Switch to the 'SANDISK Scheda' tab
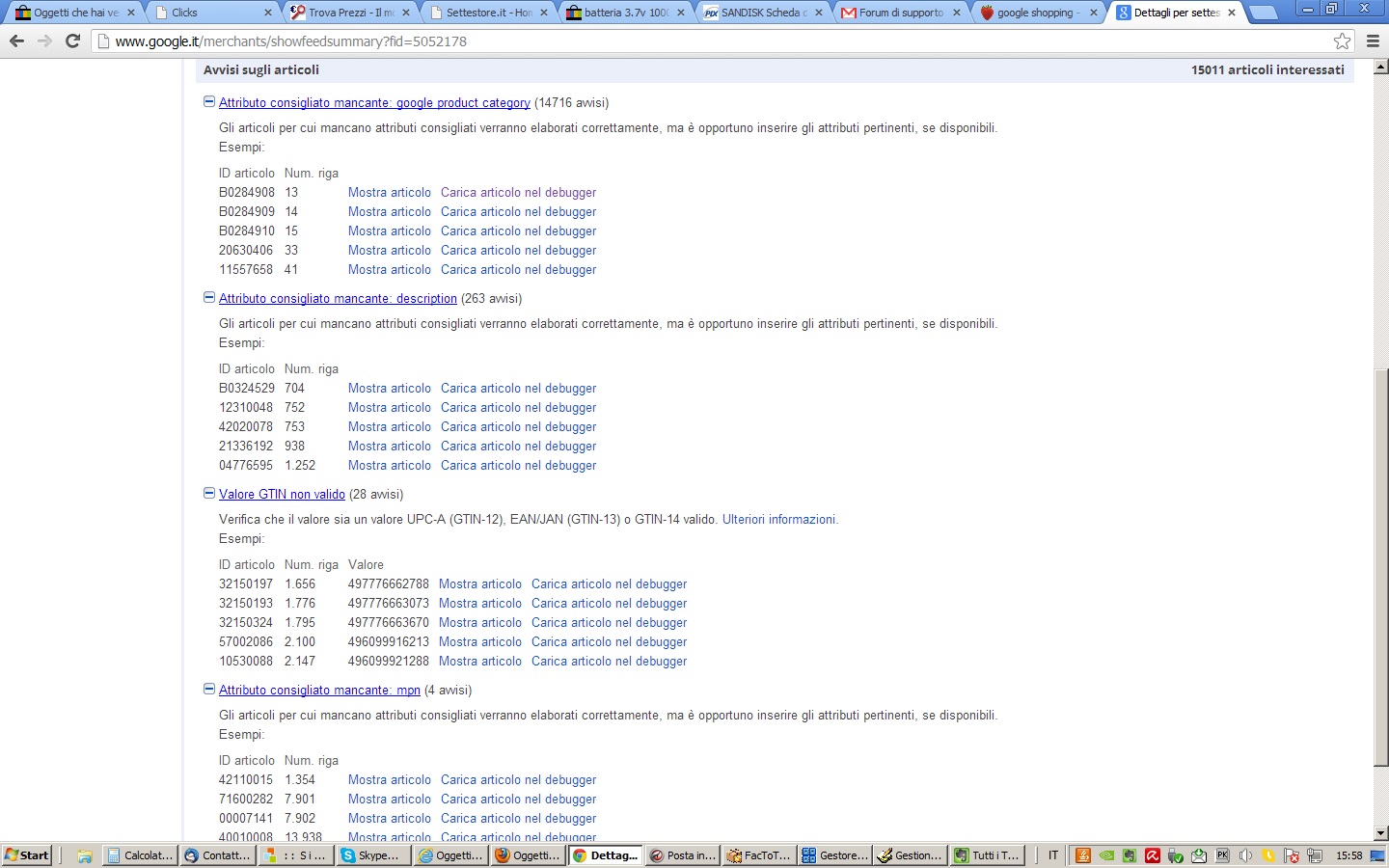The width and height of the screenshot is (1389, 868). coord(764,13)
